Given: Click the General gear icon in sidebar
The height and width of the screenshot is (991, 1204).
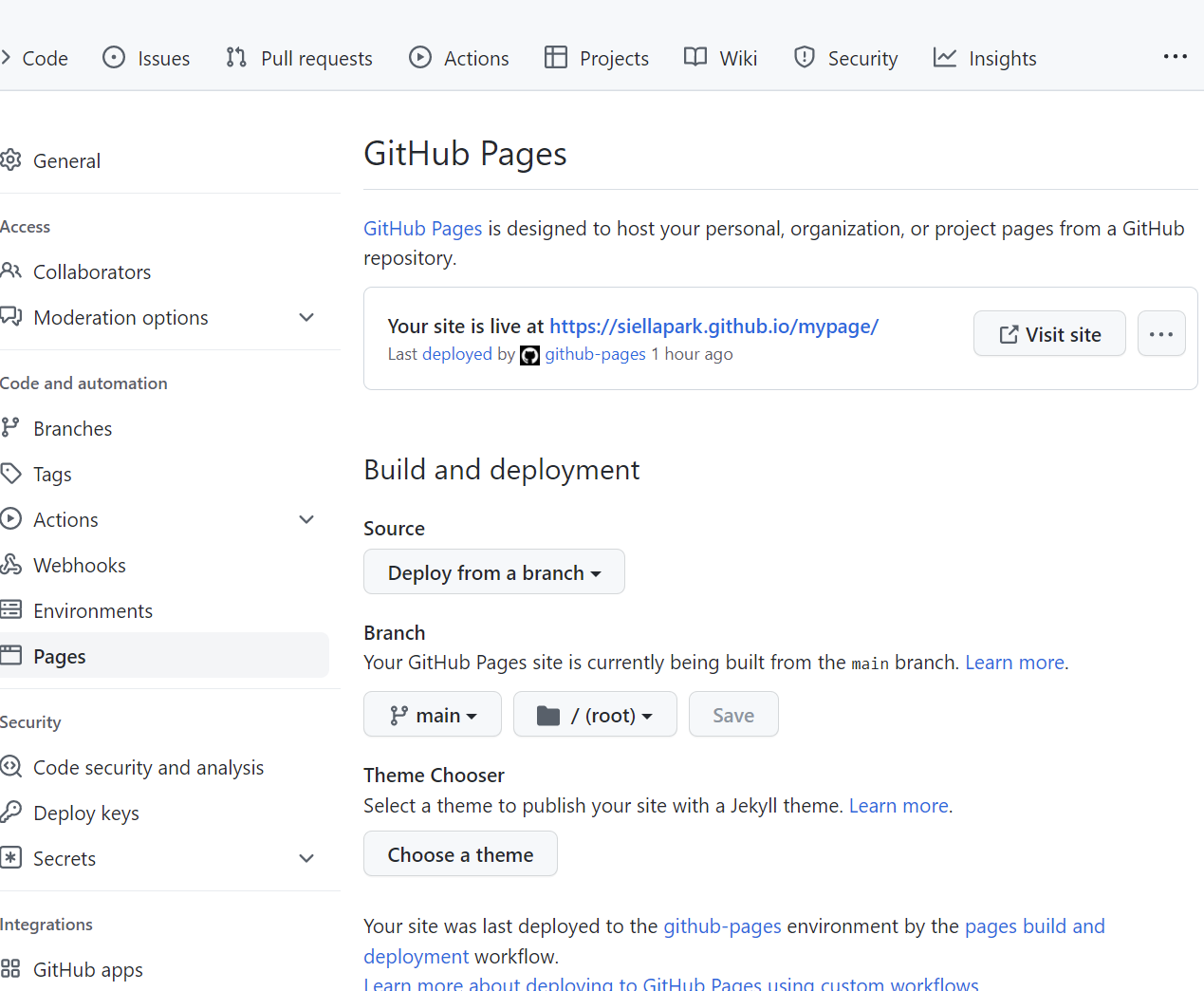Looking at the screenshot, I should click(x=10, y=159).
